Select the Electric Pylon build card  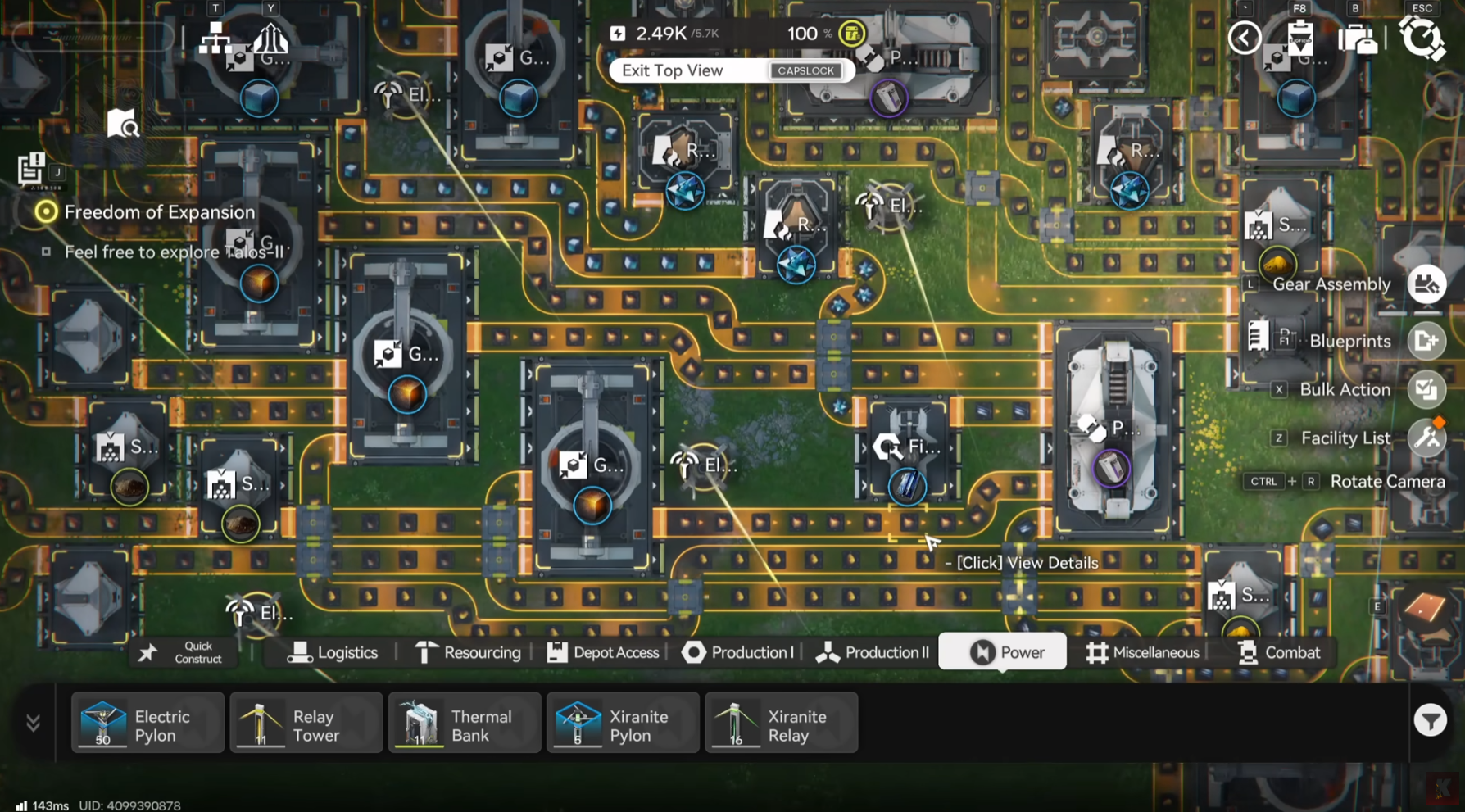147,723
